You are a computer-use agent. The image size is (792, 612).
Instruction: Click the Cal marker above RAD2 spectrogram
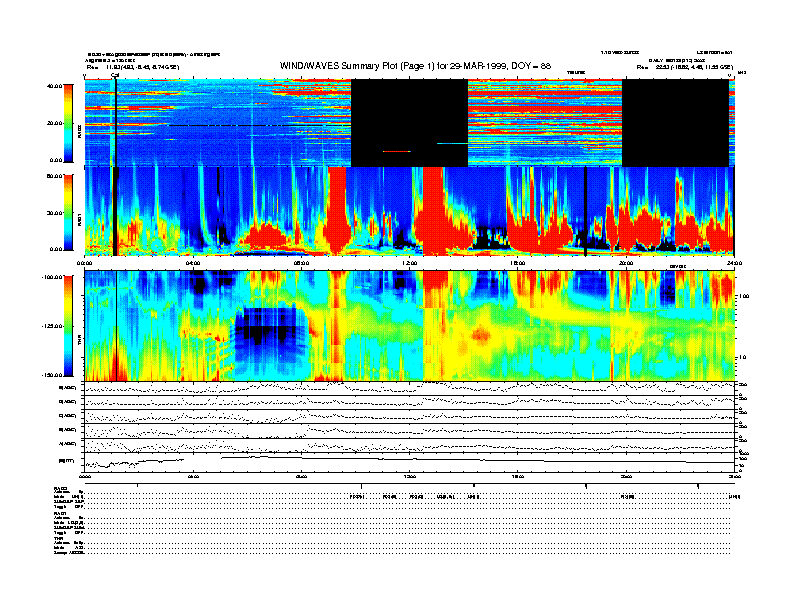tap(115, 76)
